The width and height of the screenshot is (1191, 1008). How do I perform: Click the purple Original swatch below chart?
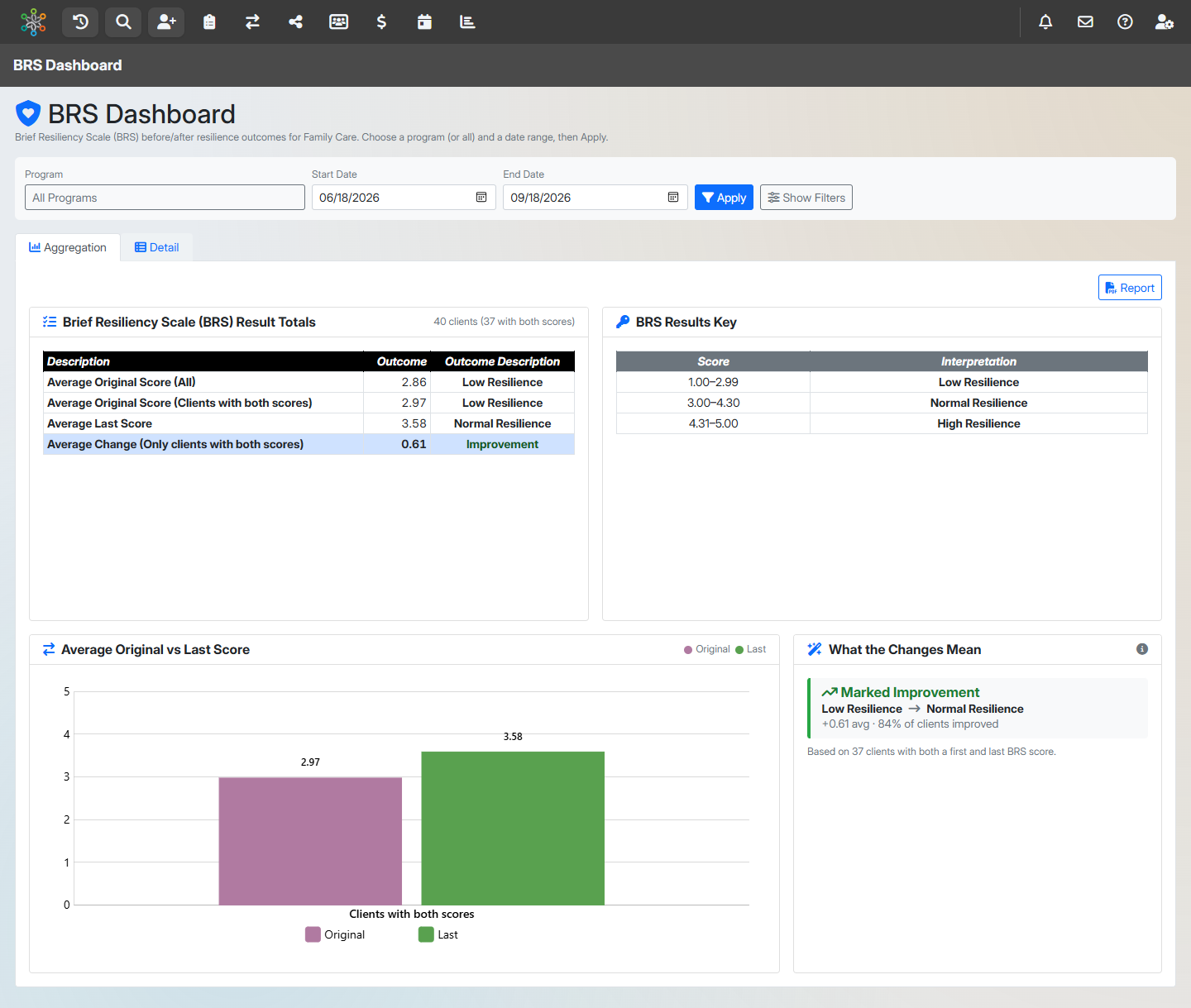point(313,934)
